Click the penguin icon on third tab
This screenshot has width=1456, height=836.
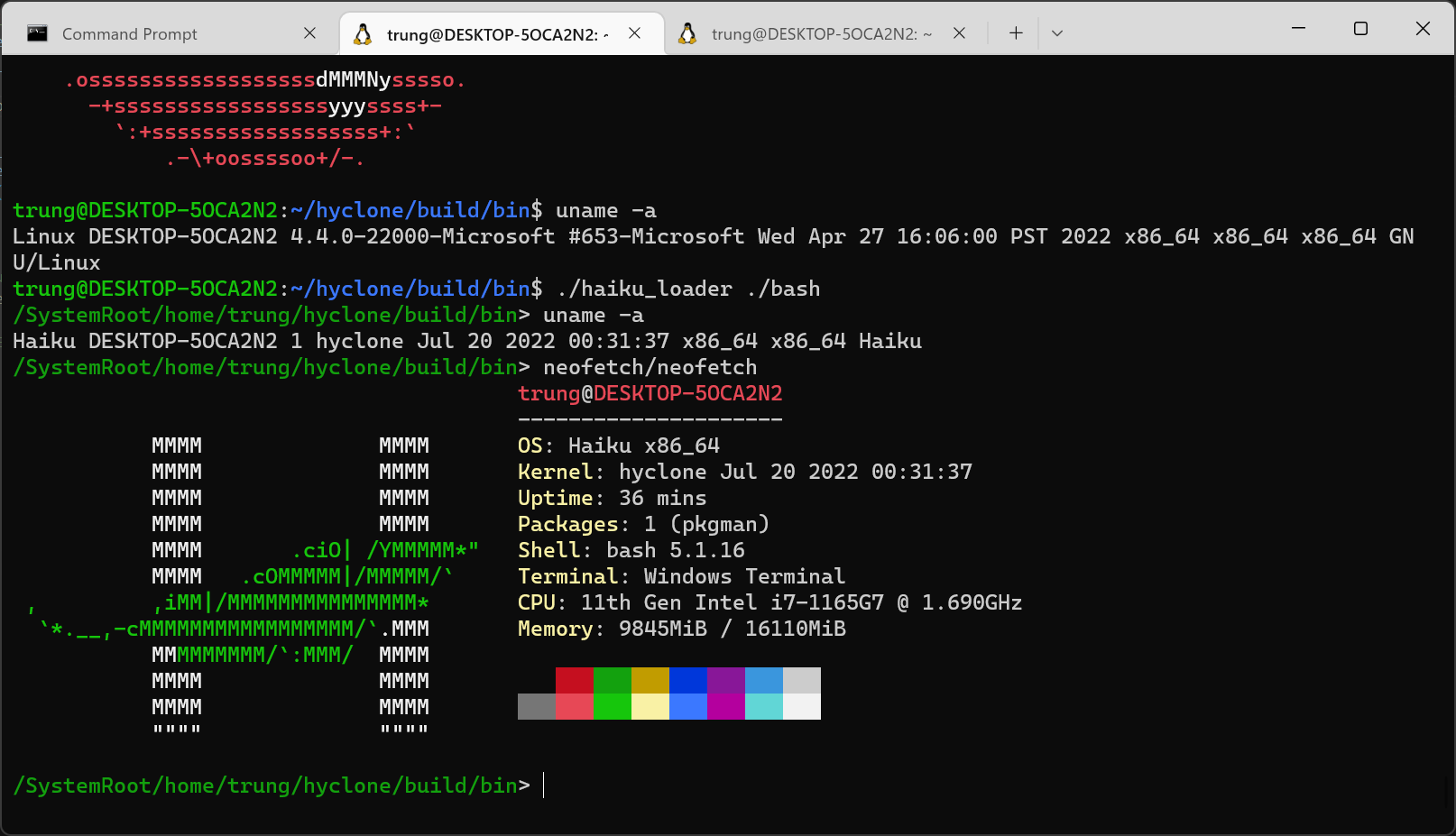[x=687, y=33]
